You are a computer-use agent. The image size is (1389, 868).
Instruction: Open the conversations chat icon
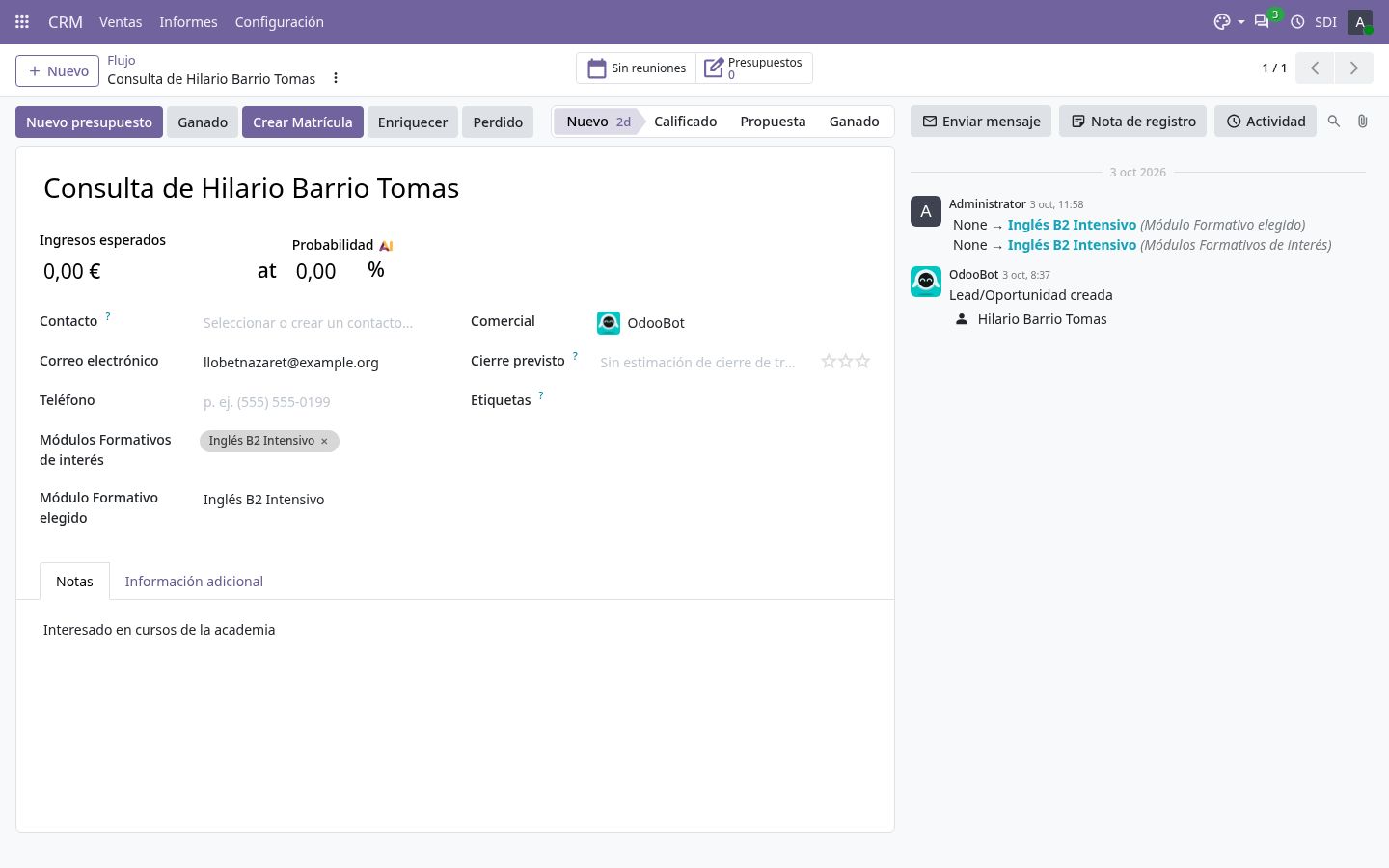[x=1262, y=22]
